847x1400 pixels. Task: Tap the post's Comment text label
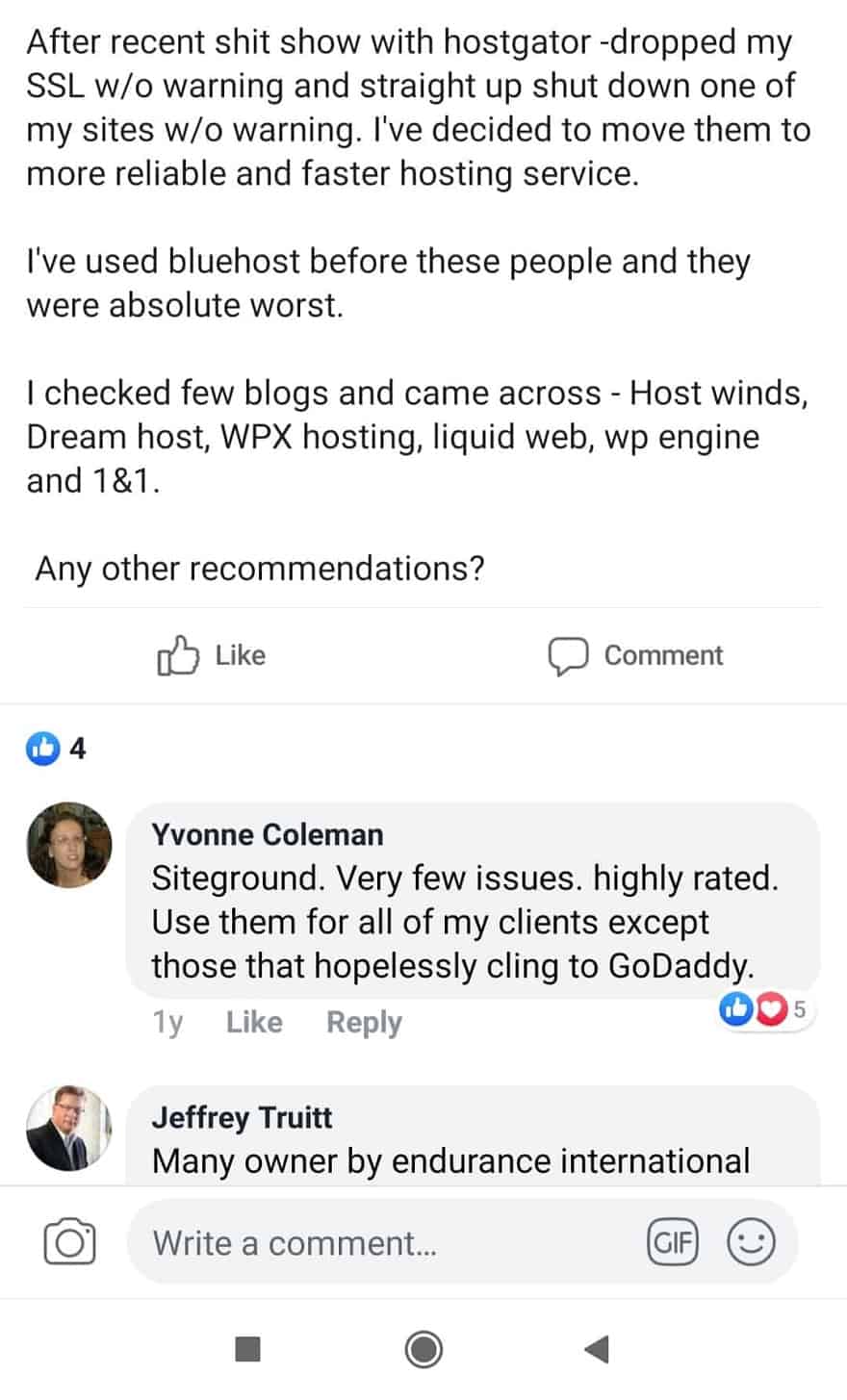663,655
